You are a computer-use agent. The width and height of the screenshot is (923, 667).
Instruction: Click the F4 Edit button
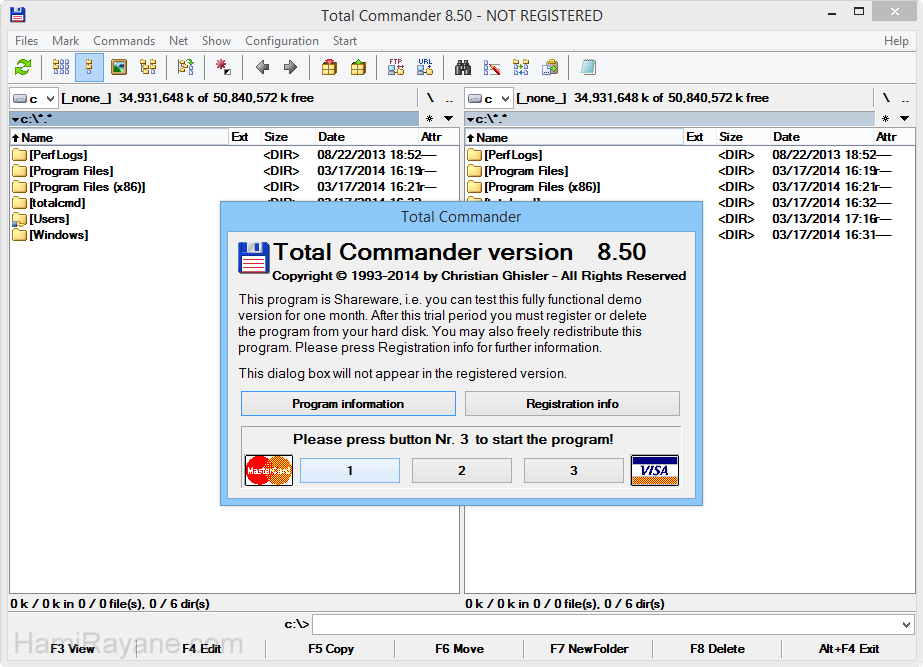click(x=201, y=649)
